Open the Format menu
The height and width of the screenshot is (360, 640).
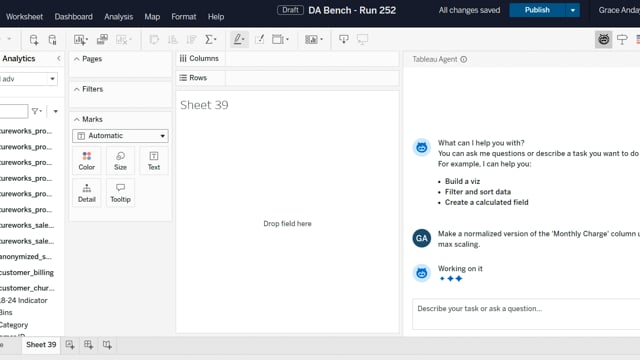point(184,17)
